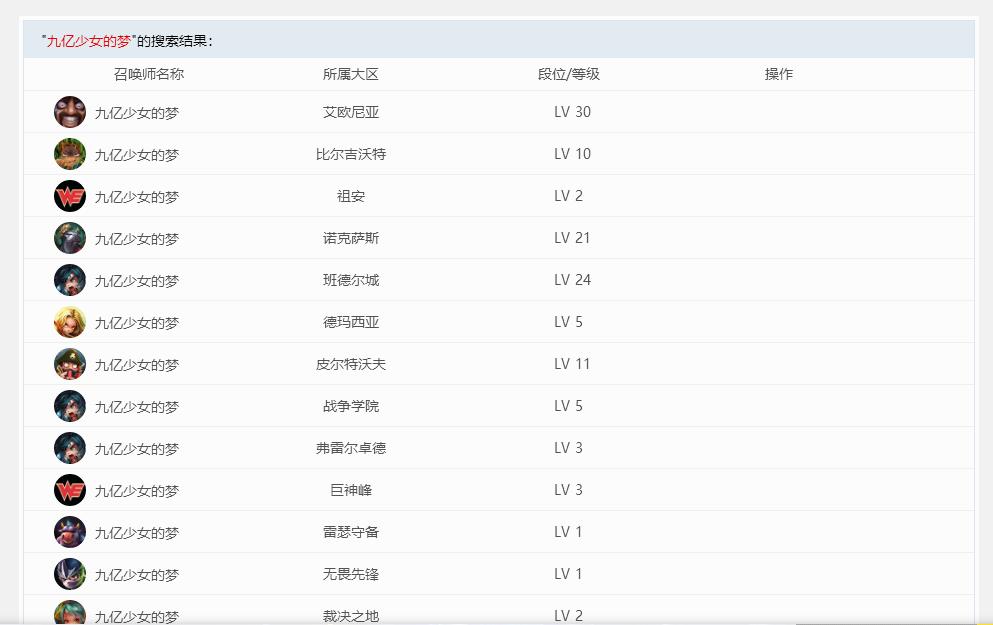Viewport: 993px width, 625px height.
Task: Click the 段位/等级 column header
Action: [568, 74]
